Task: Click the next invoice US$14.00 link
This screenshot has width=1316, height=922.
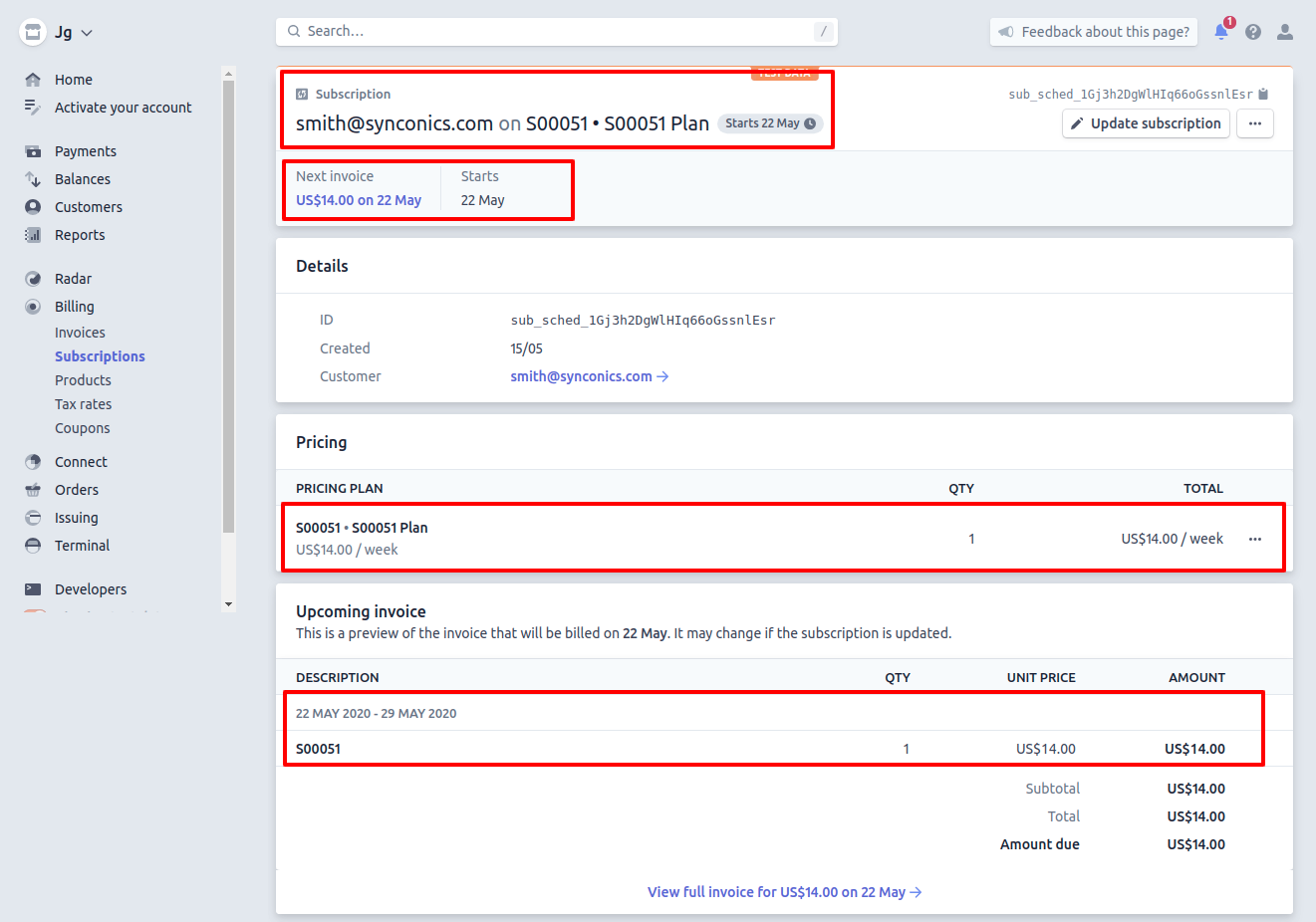Action: pos(359,200)
